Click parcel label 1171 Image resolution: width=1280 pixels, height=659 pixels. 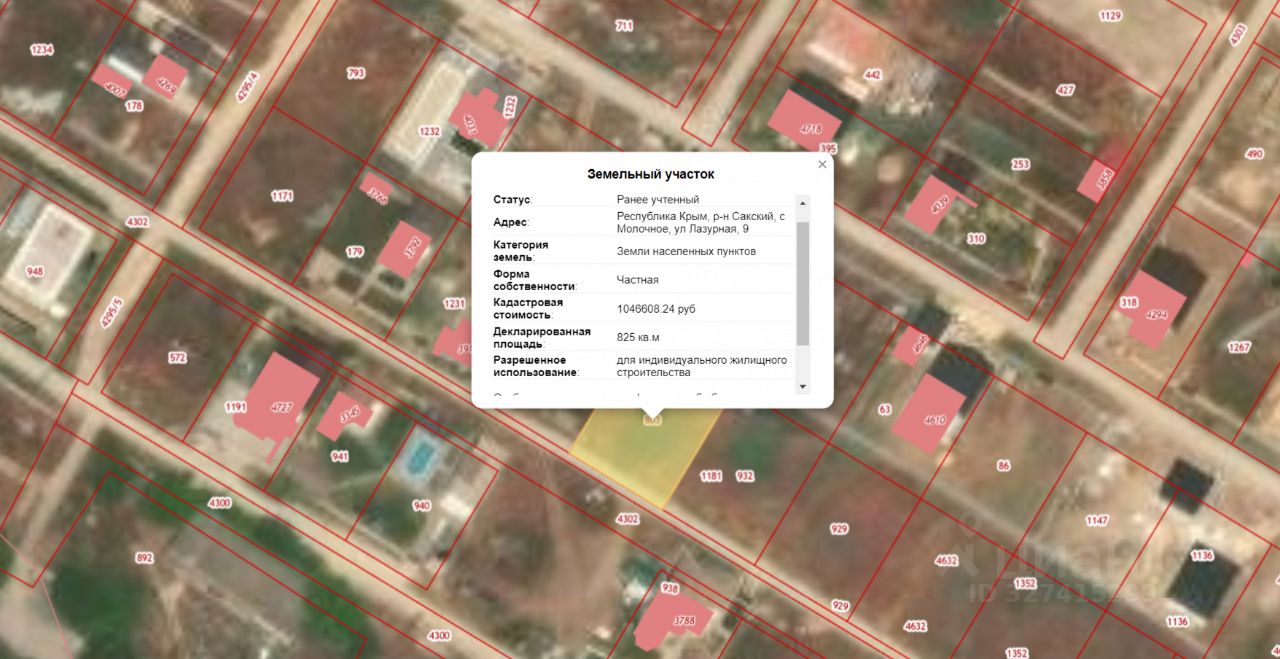[x=282, y=196]
